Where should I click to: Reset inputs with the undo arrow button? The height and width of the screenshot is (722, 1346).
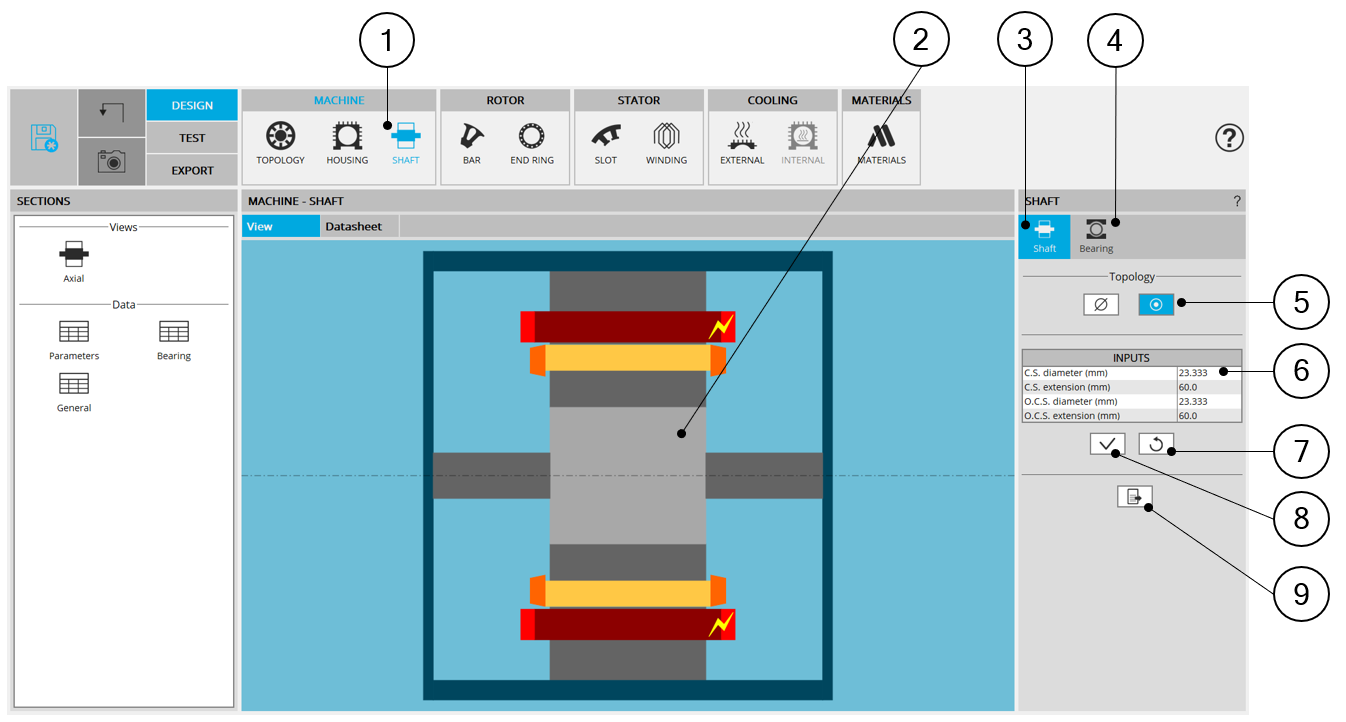[1156, 445]
